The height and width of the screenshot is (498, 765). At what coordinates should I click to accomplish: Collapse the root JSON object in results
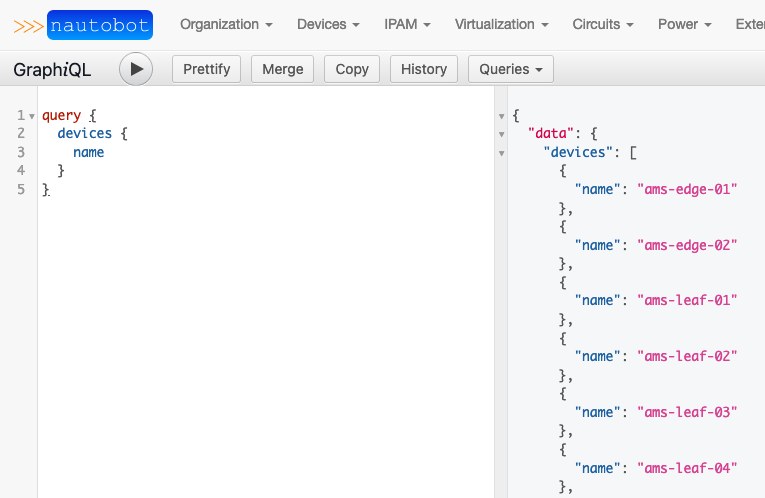501,116
